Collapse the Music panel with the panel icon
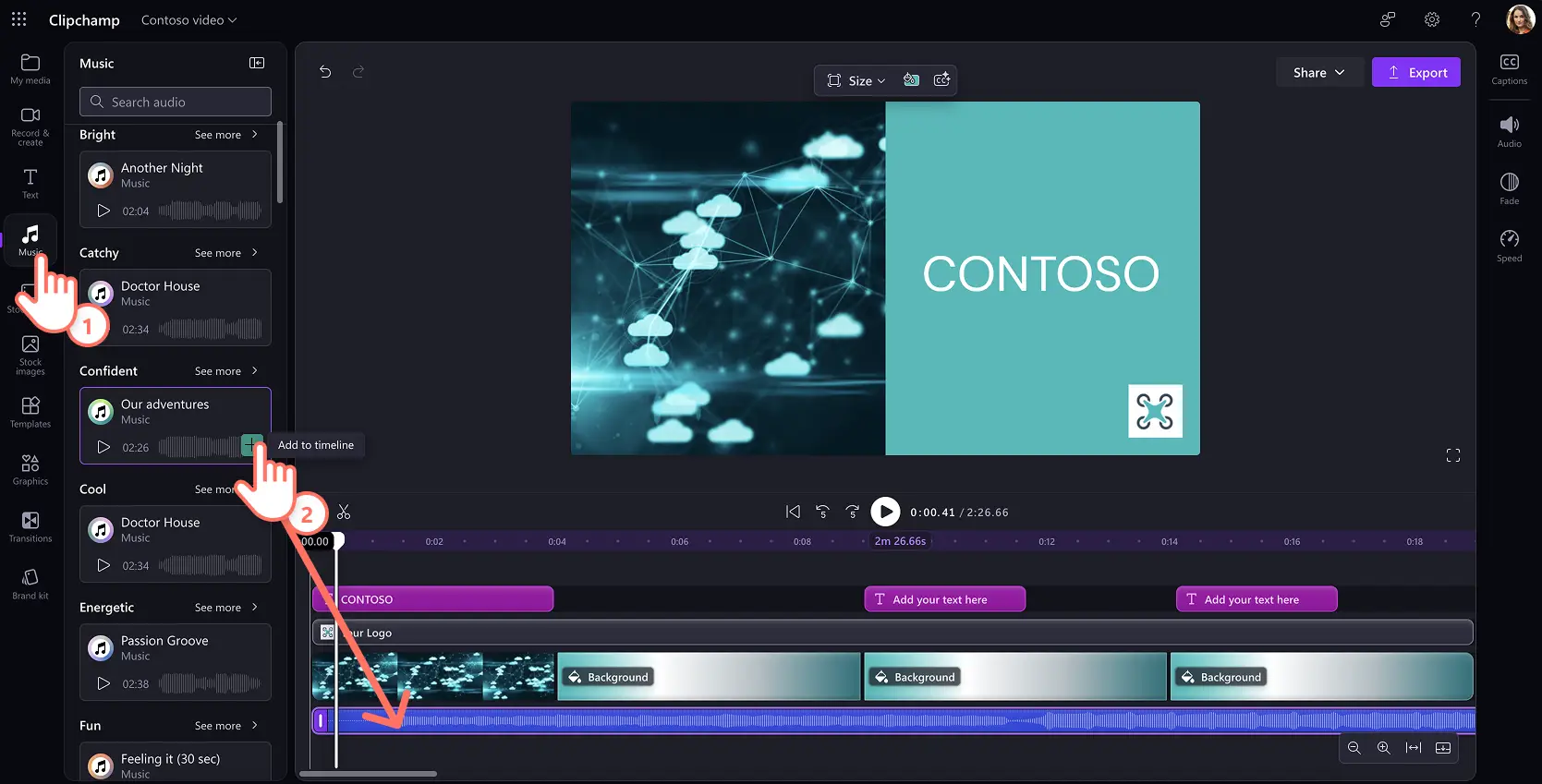 click(x=257, y=63)
